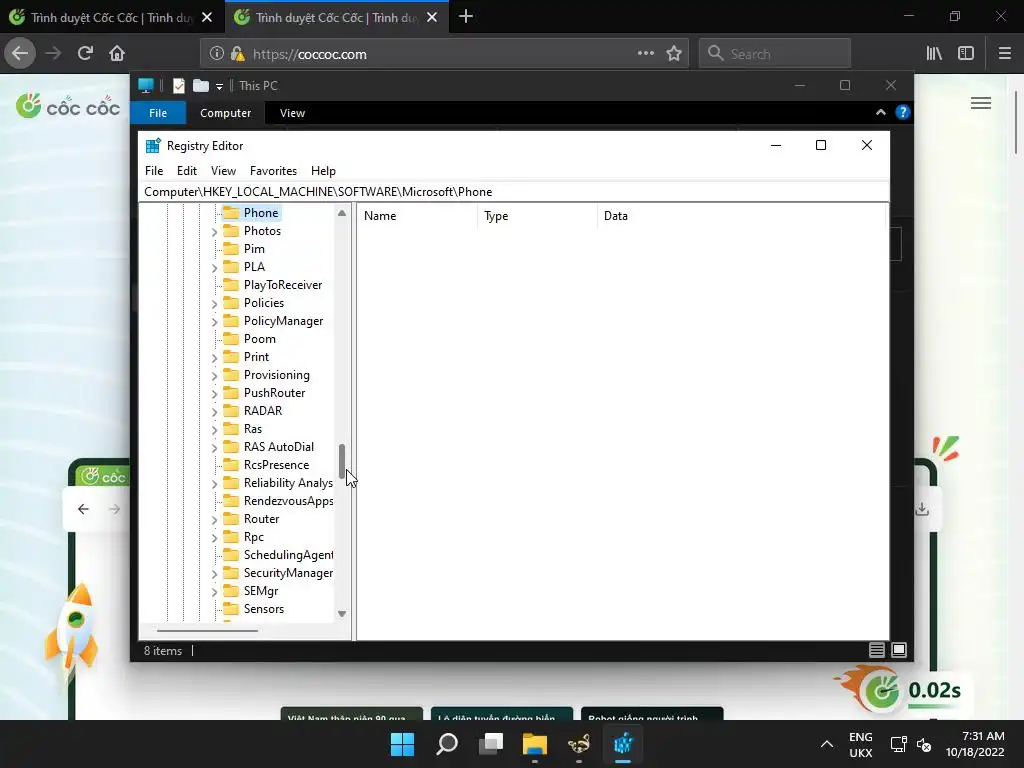Click the browser Back arrow button
Viewport: 1024px width, 768px height.
click(x=20, y=54)
